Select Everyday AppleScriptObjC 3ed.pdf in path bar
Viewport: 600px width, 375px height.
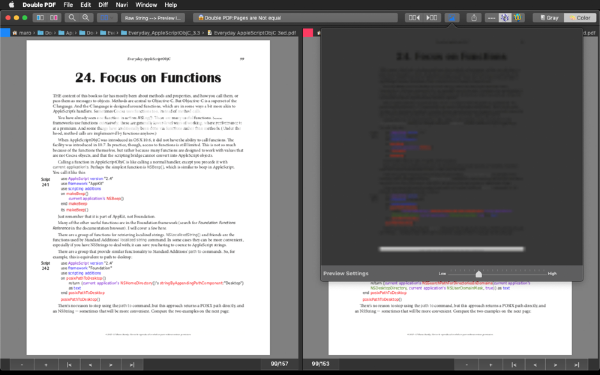coord(252,33)
